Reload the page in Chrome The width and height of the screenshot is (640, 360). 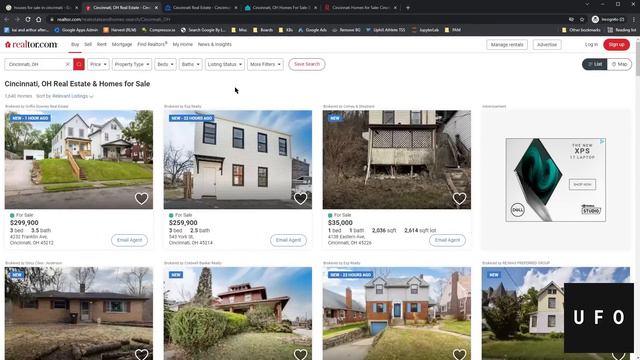pyautogui.click(x=28, y=19)
